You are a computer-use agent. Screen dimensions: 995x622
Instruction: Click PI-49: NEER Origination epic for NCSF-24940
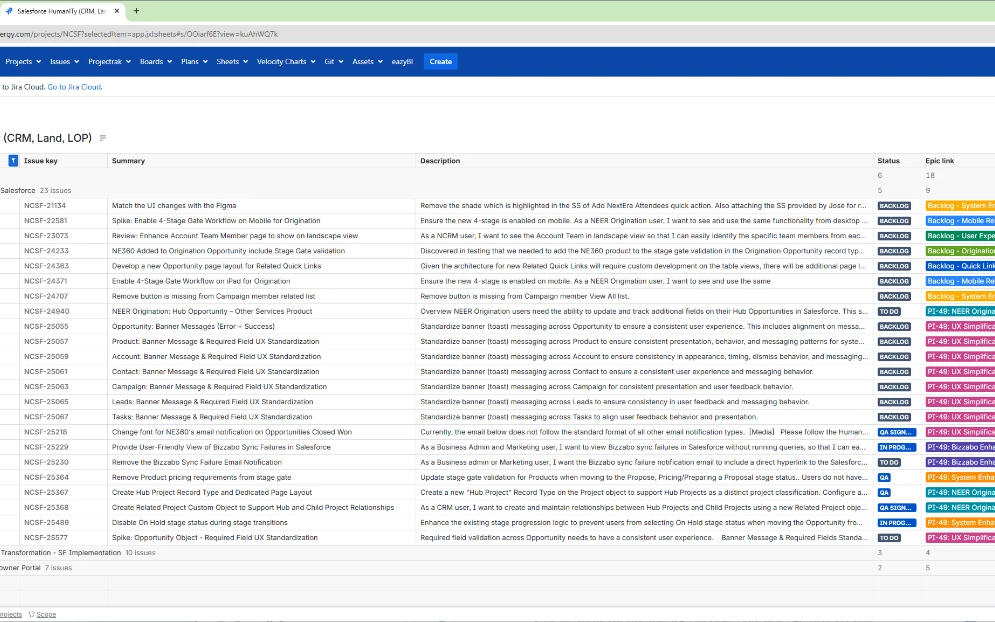coord(960,312)
